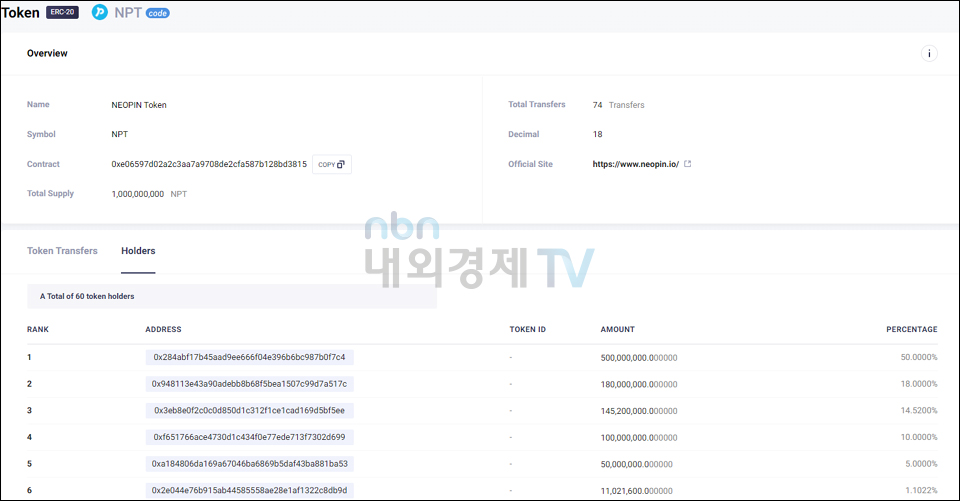Click 'A Total of 60 token holders' text
This screenshot has height=501, width=960.
click(x=87, y=296)
